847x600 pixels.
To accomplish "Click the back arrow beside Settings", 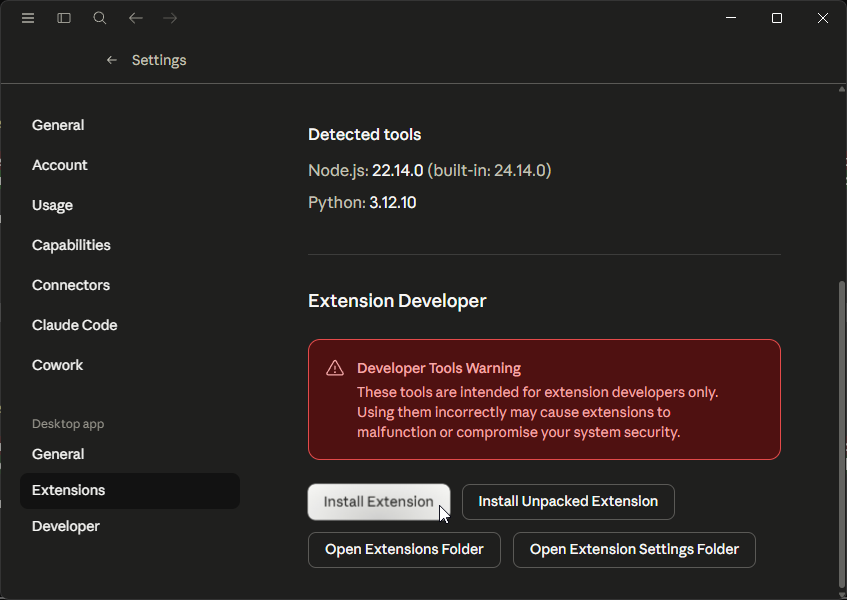I will 111,60.
